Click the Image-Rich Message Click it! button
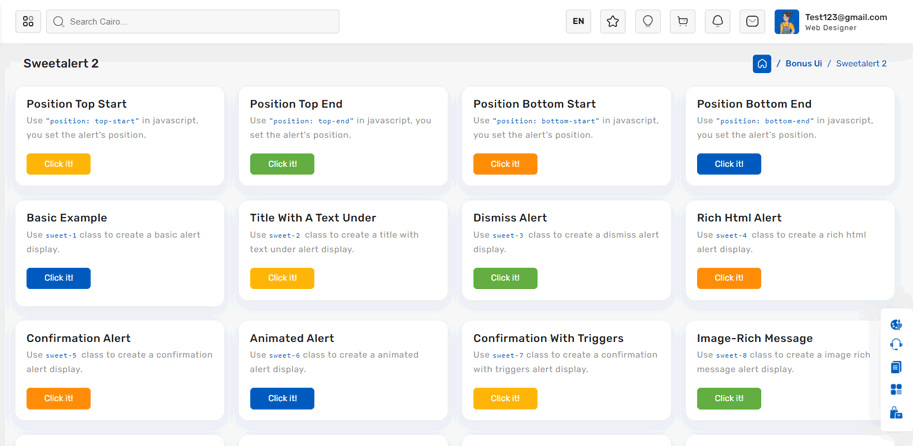Image resolution: width=913 pixels, height=446 pixels. [729, 398]
